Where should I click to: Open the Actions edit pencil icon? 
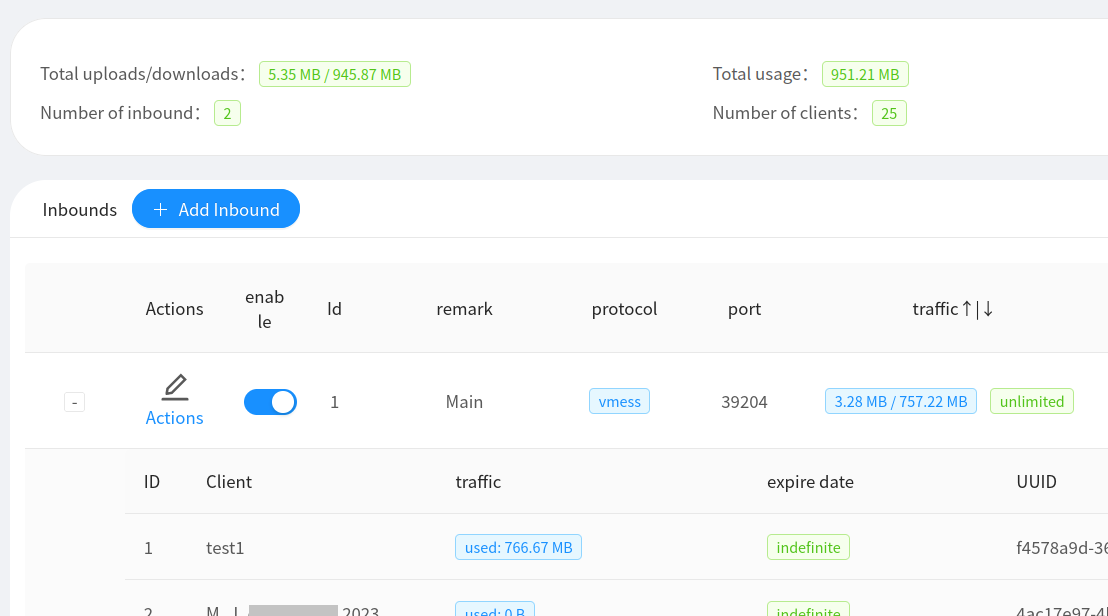click(x=175, y=387)
